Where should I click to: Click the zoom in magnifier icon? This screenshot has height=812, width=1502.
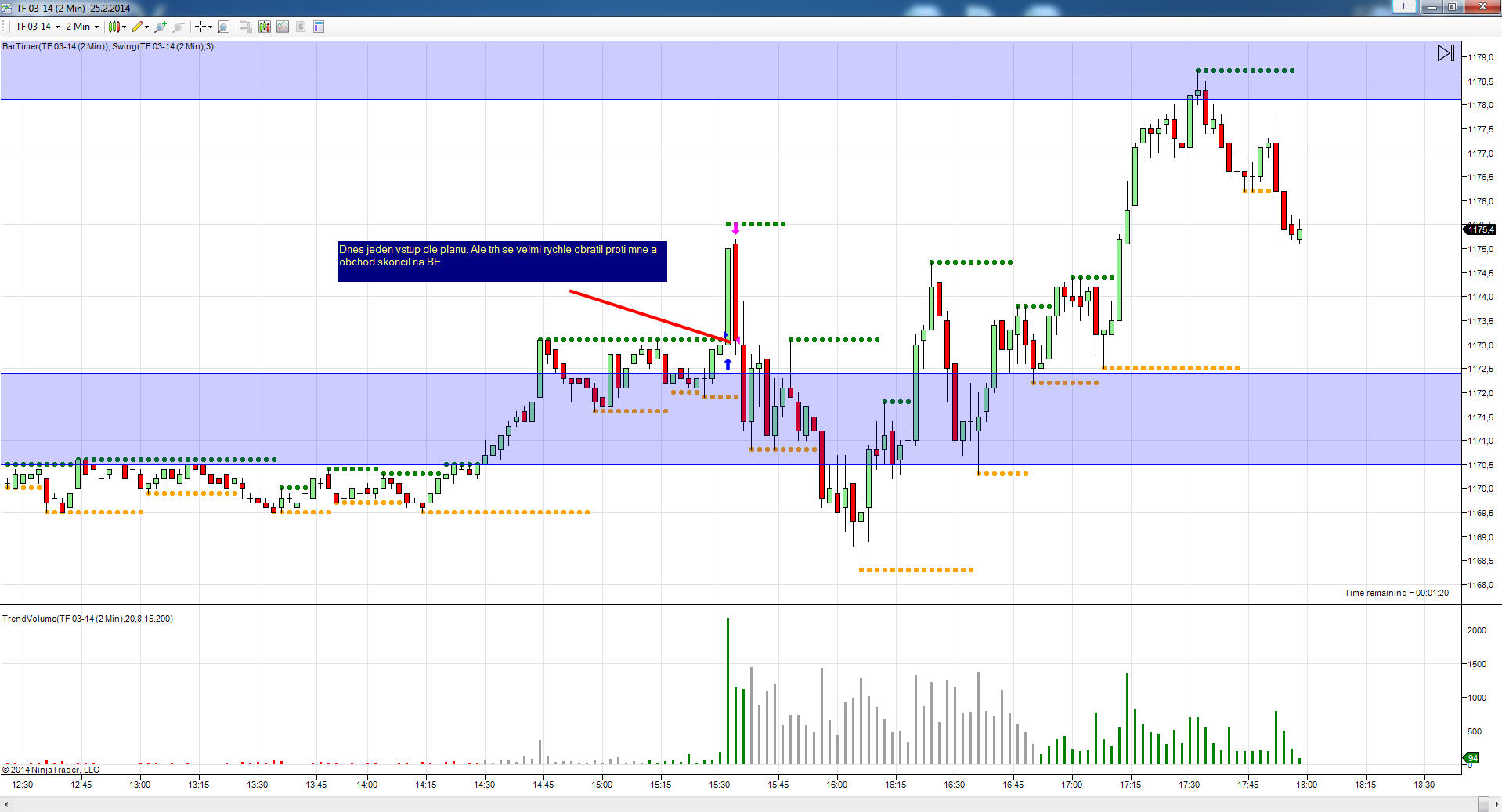(161, 27)
